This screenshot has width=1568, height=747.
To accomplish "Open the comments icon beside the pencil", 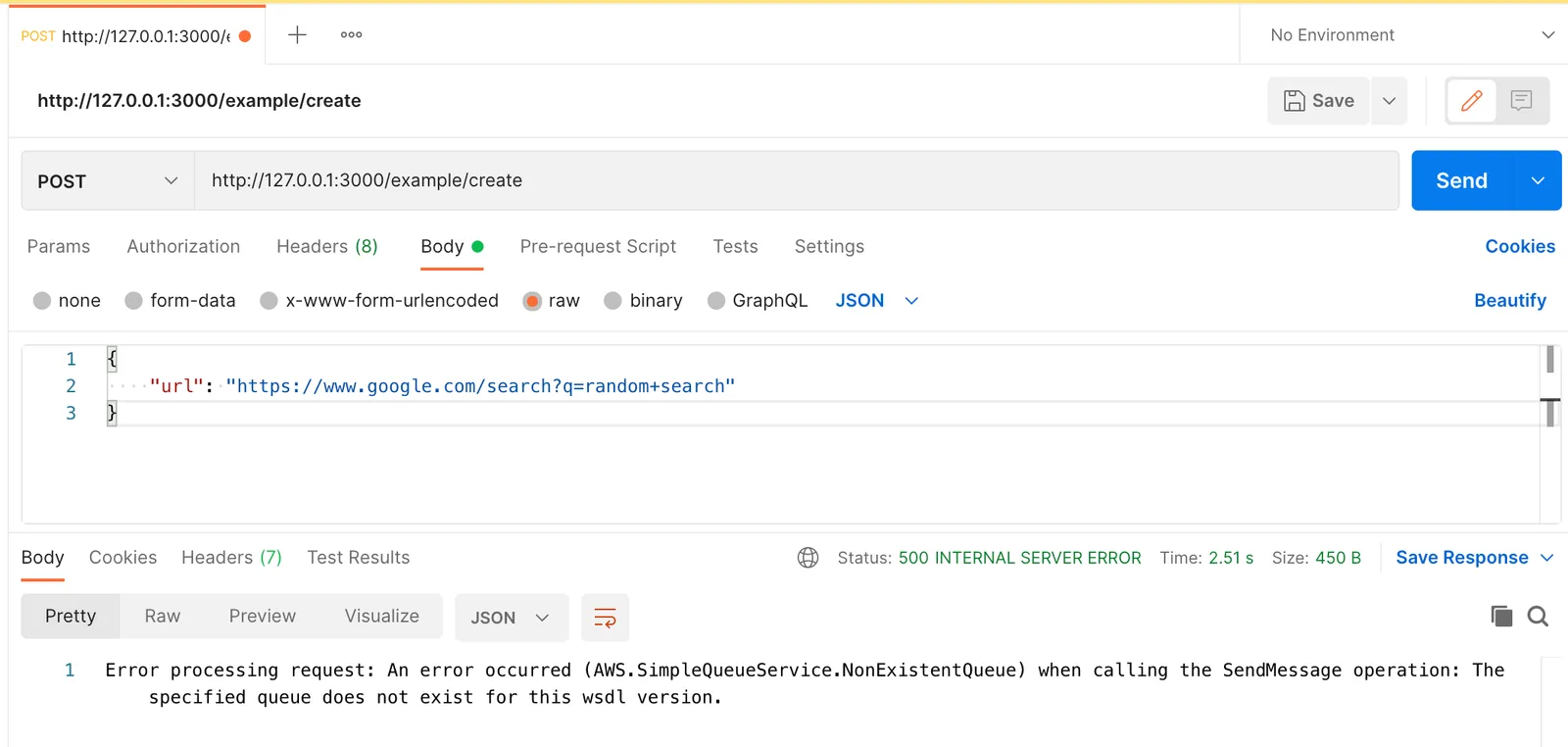I will 1521,100.
